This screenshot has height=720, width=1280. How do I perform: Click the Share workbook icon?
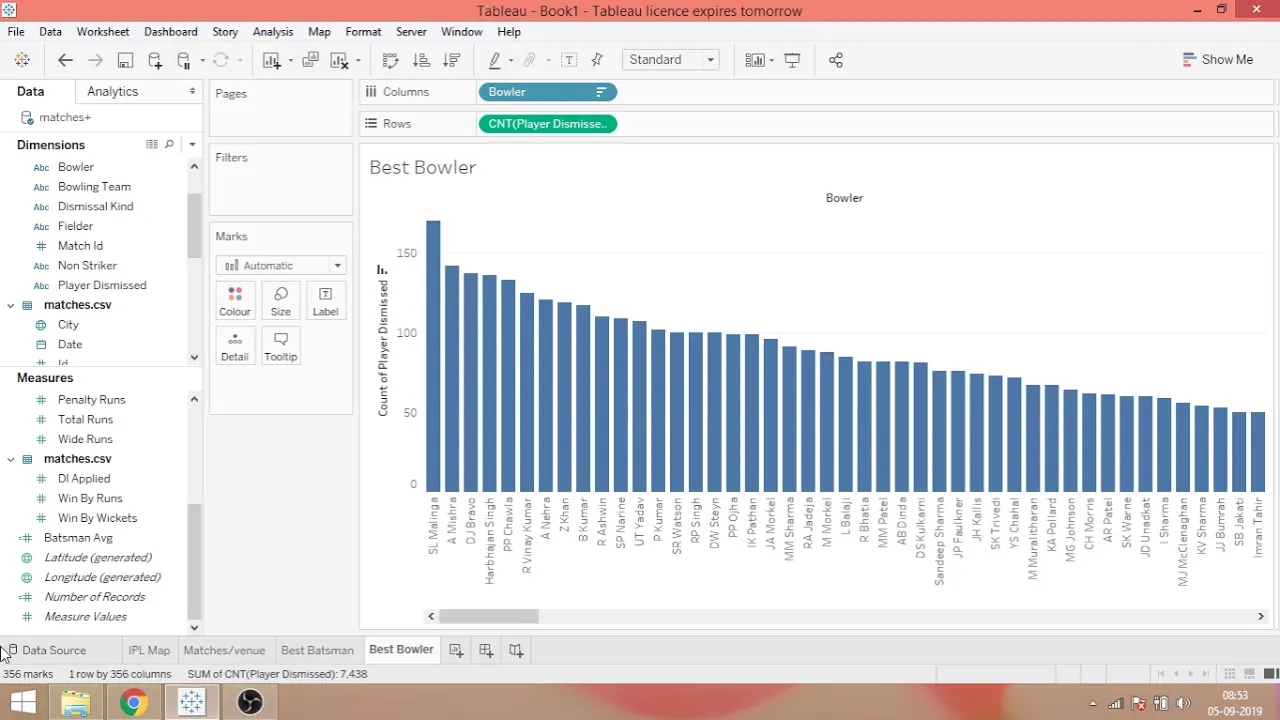[x=836, y=60]
